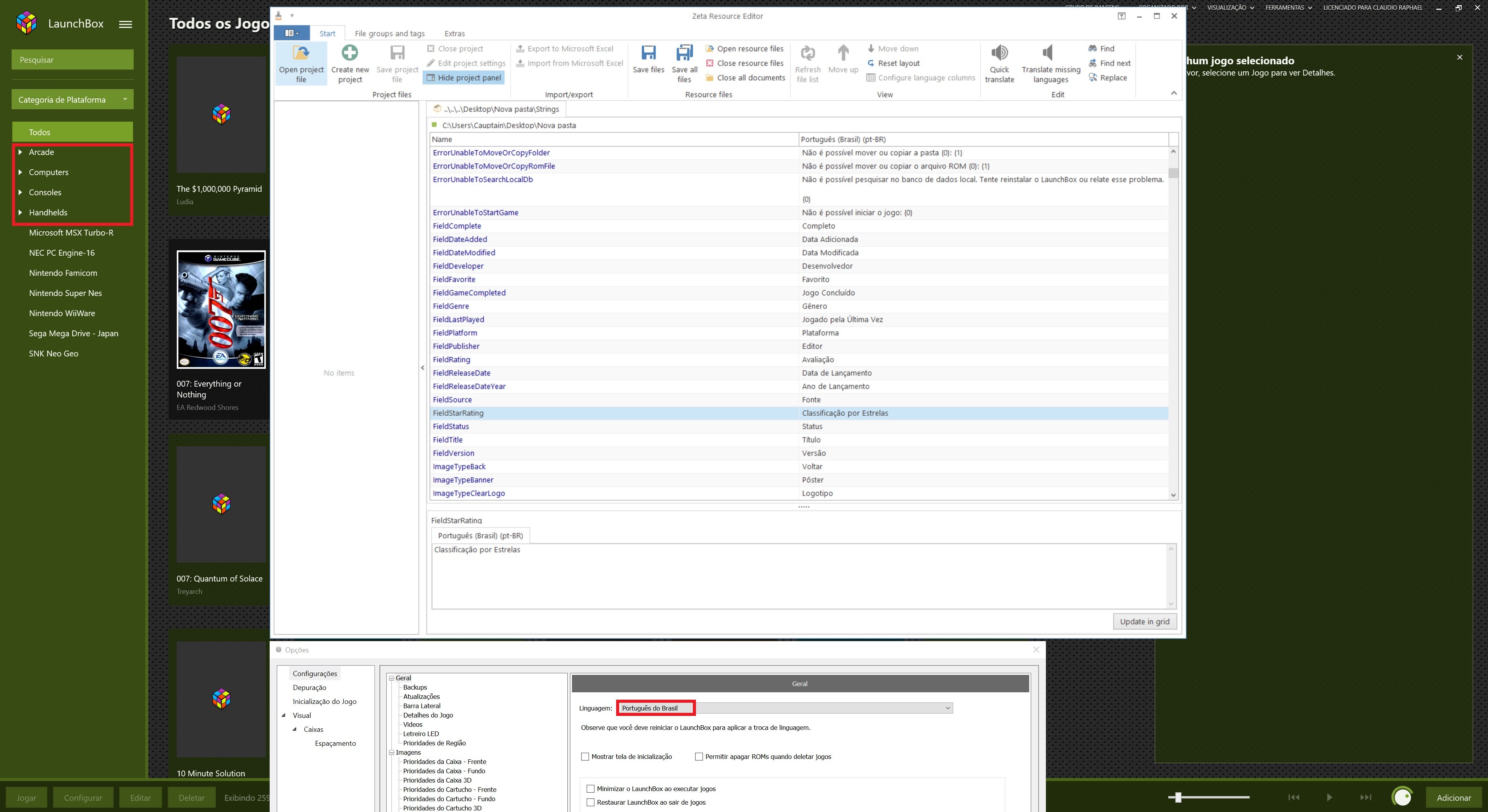The height and width of the screenshot is (812, 1488).
Task: Adjust the LaunchBox size slider
Action: click(x=1178, y=798)
